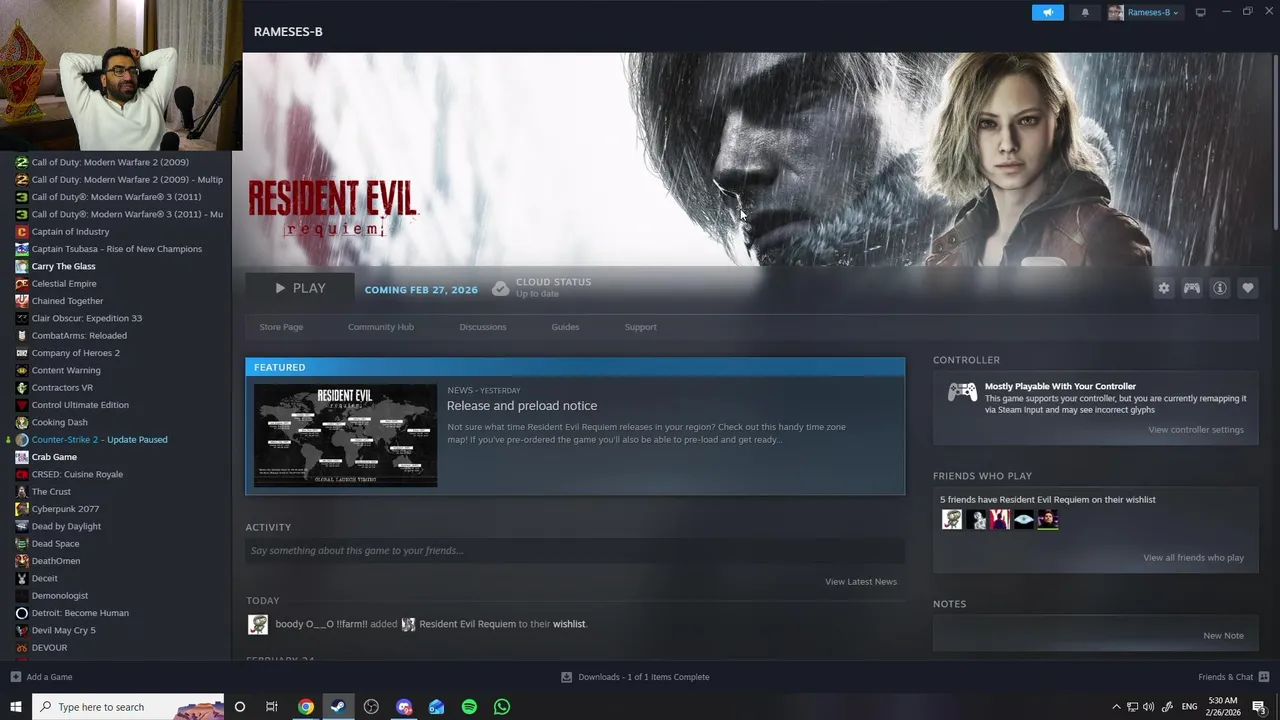Open the notifications bell
This screenshot has width=1280, height=720.
[x=1085, y=12]
